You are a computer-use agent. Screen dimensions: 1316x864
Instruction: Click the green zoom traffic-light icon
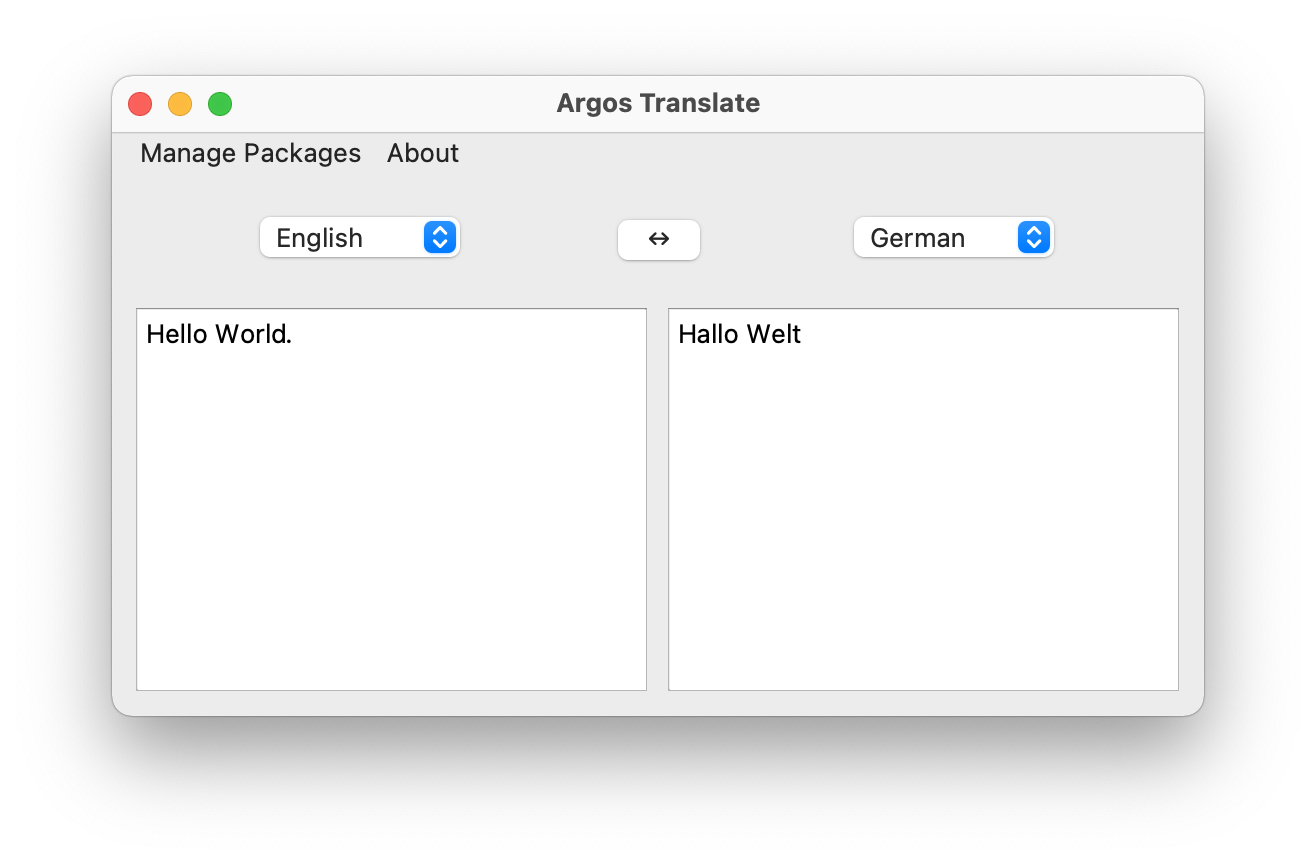pyautogui.click(x=219, y=103)
